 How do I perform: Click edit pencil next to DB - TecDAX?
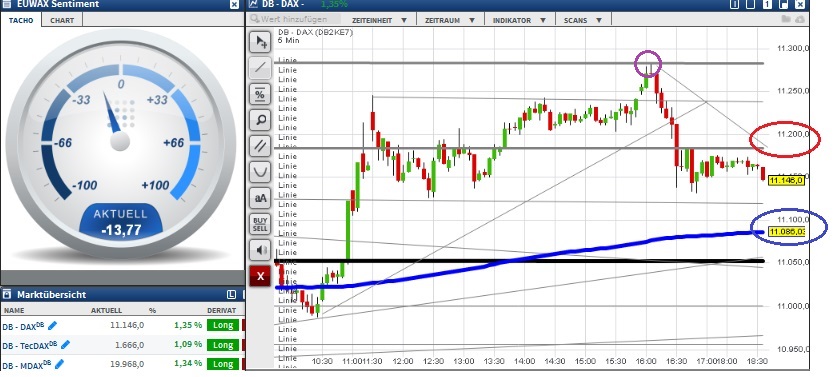point(65,345)
